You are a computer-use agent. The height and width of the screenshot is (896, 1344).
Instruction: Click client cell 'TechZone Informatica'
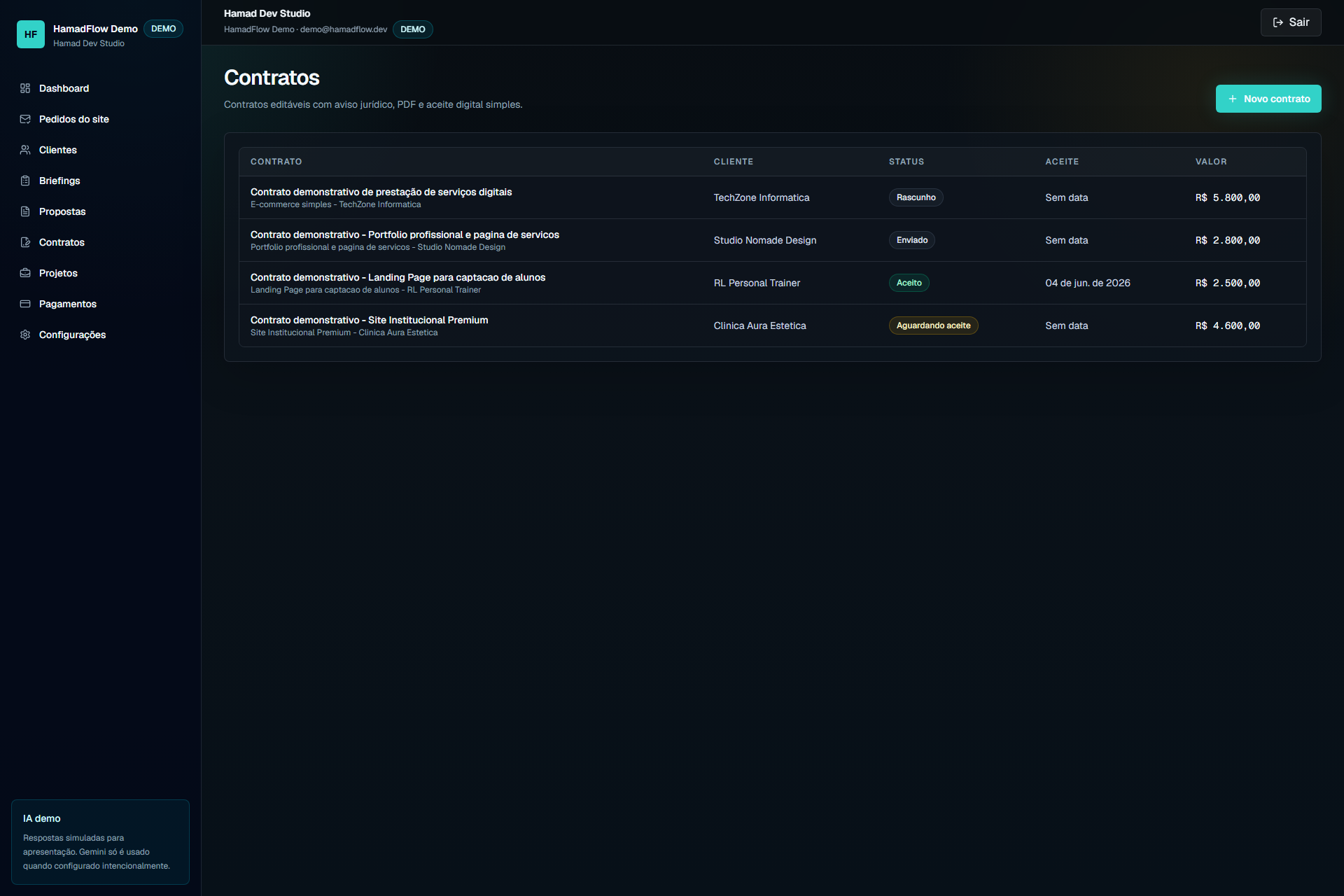[761, 197]
